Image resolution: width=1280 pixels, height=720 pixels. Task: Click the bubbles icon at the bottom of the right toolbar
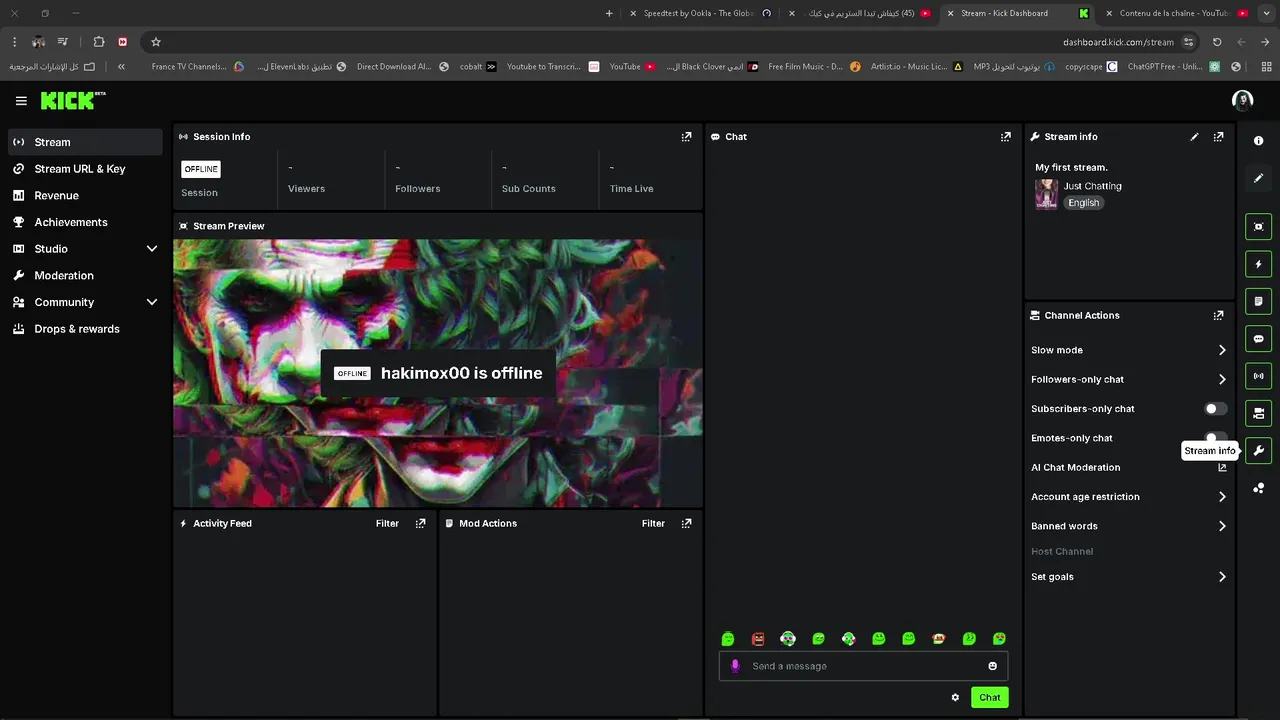click(x=1258, y=488)
